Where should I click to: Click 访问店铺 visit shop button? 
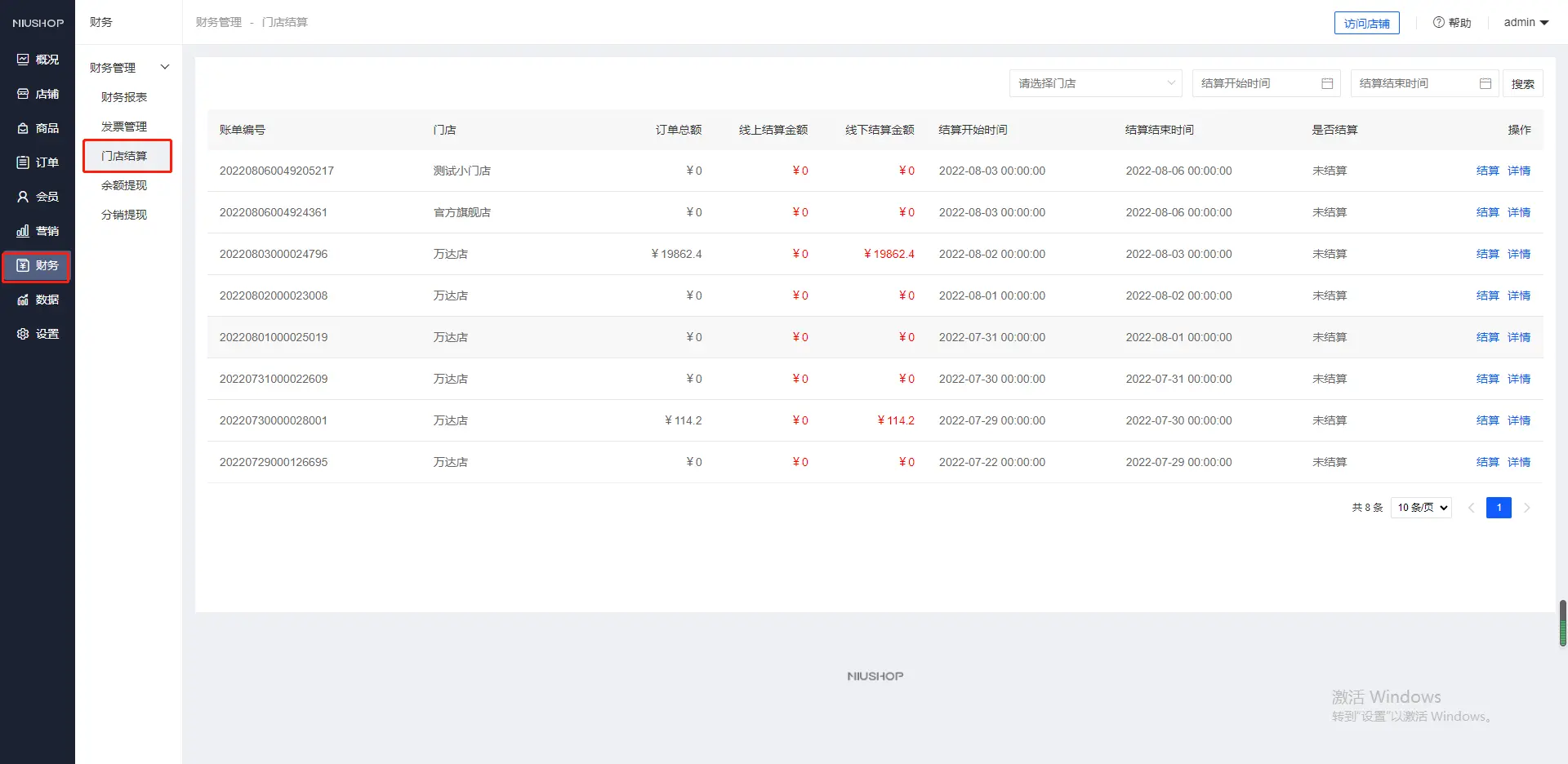coord(1366,24)
